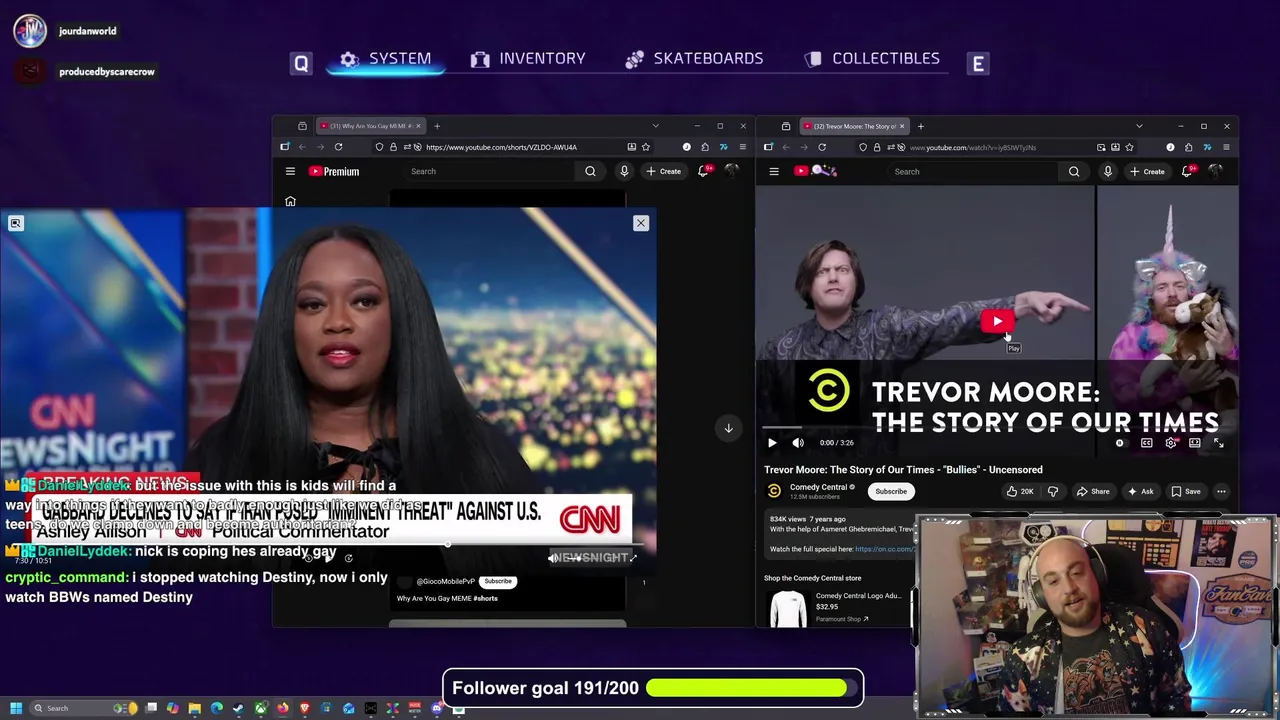
Task: Open extensions puzzle icon in left browser
Action: 705,147
